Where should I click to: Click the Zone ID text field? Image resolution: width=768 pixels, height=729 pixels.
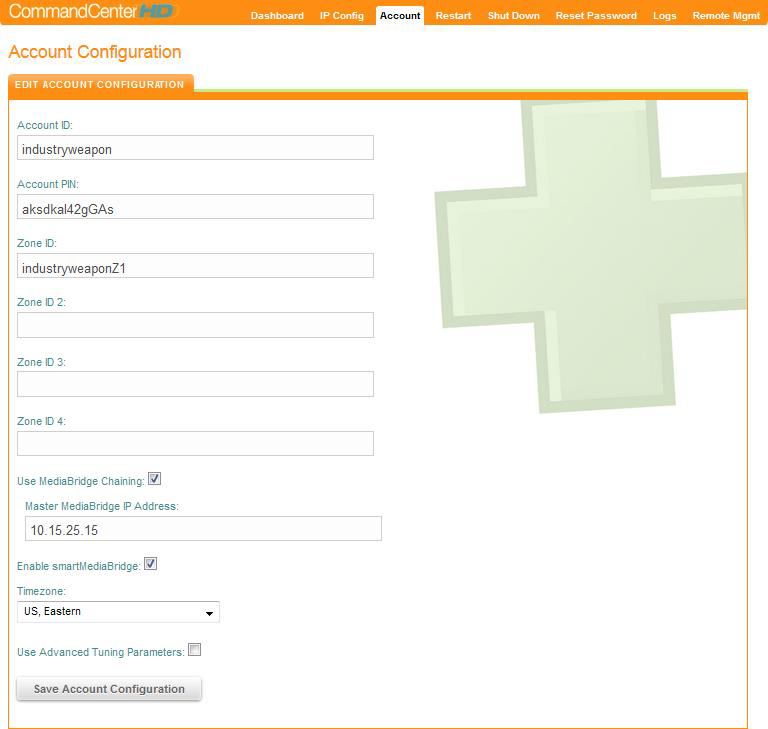(195, 266)
